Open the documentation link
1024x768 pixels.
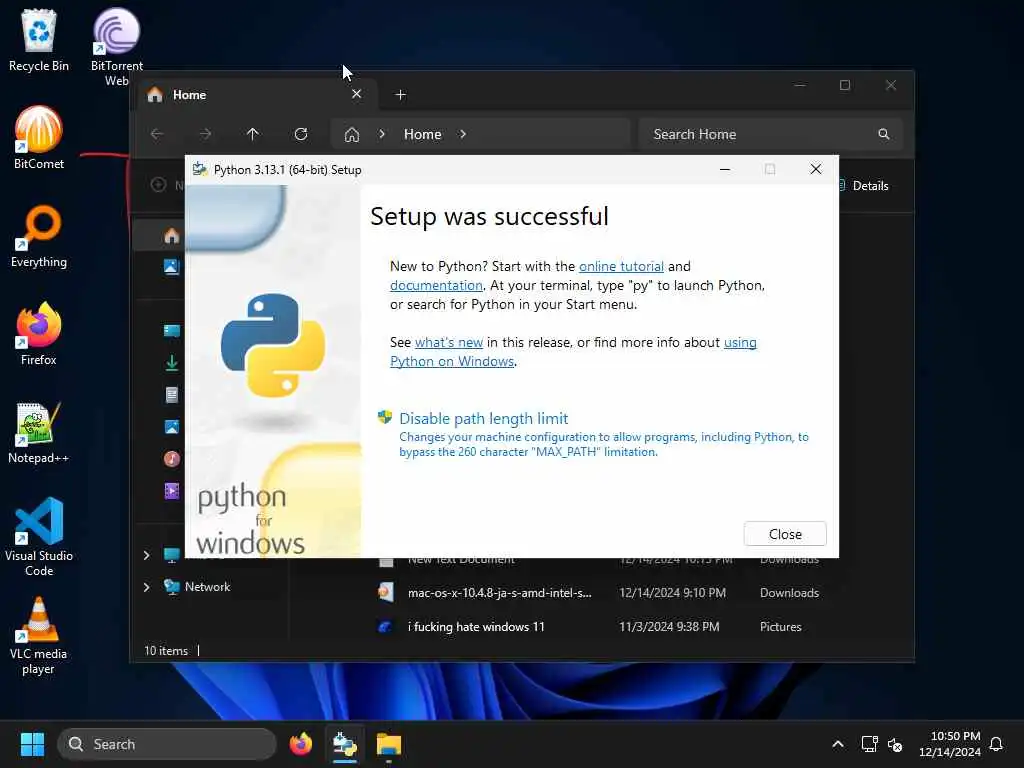(x=436, y=285)
